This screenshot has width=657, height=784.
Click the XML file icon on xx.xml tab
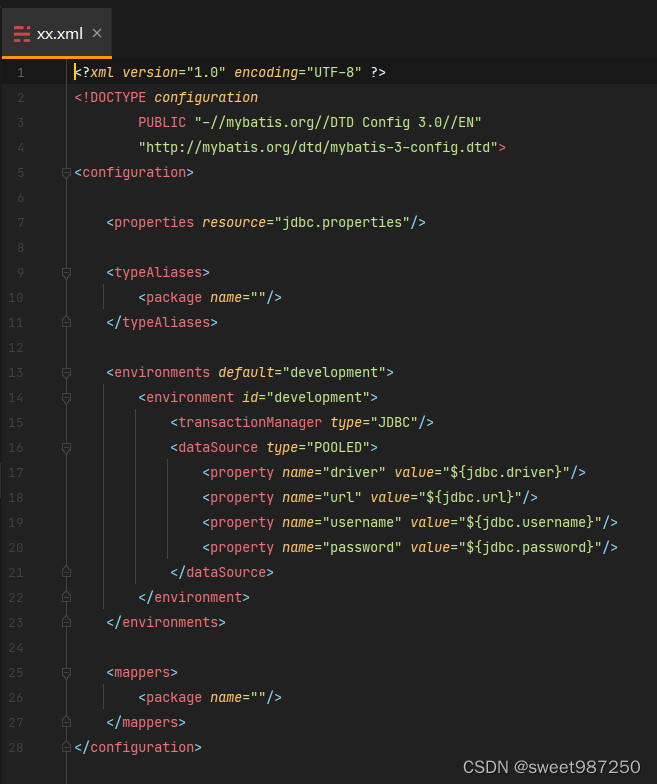(x=22, y=34)
